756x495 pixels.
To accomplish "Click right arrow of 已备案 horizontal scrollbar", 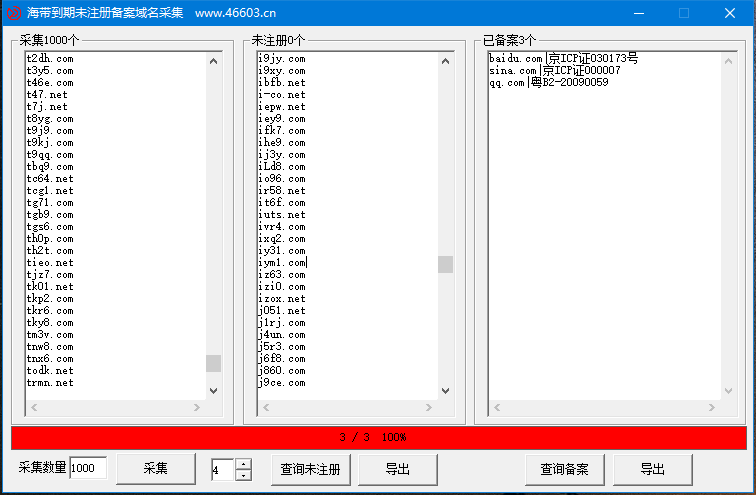I will click(x=712, y=407).
